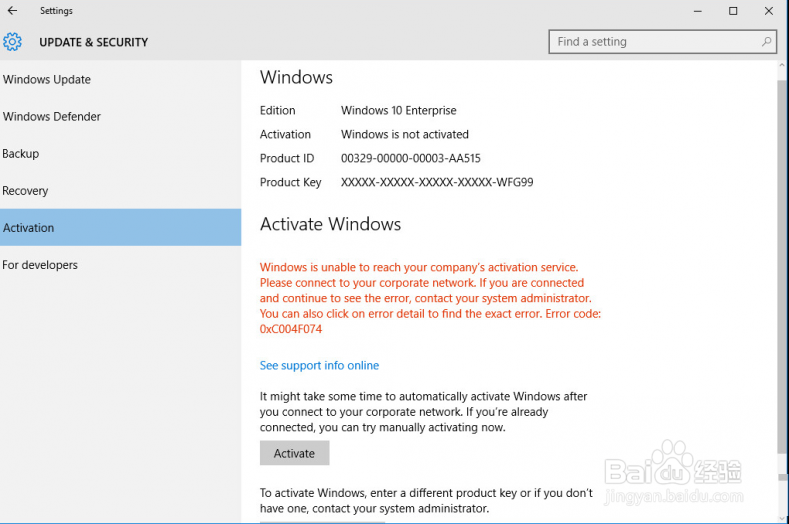Click the scrollbar up arrow
789x524 pixels.
[782, 65]
